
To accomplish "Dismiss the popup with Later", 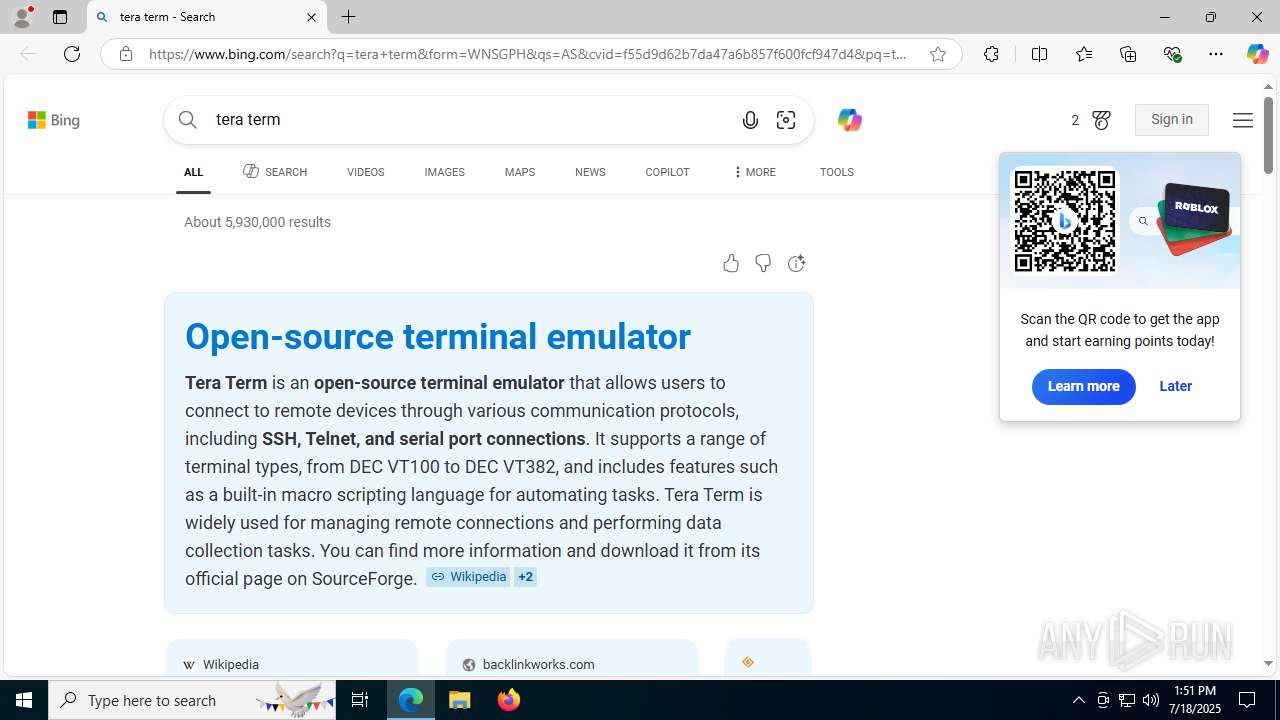I will coord(1175,386).
